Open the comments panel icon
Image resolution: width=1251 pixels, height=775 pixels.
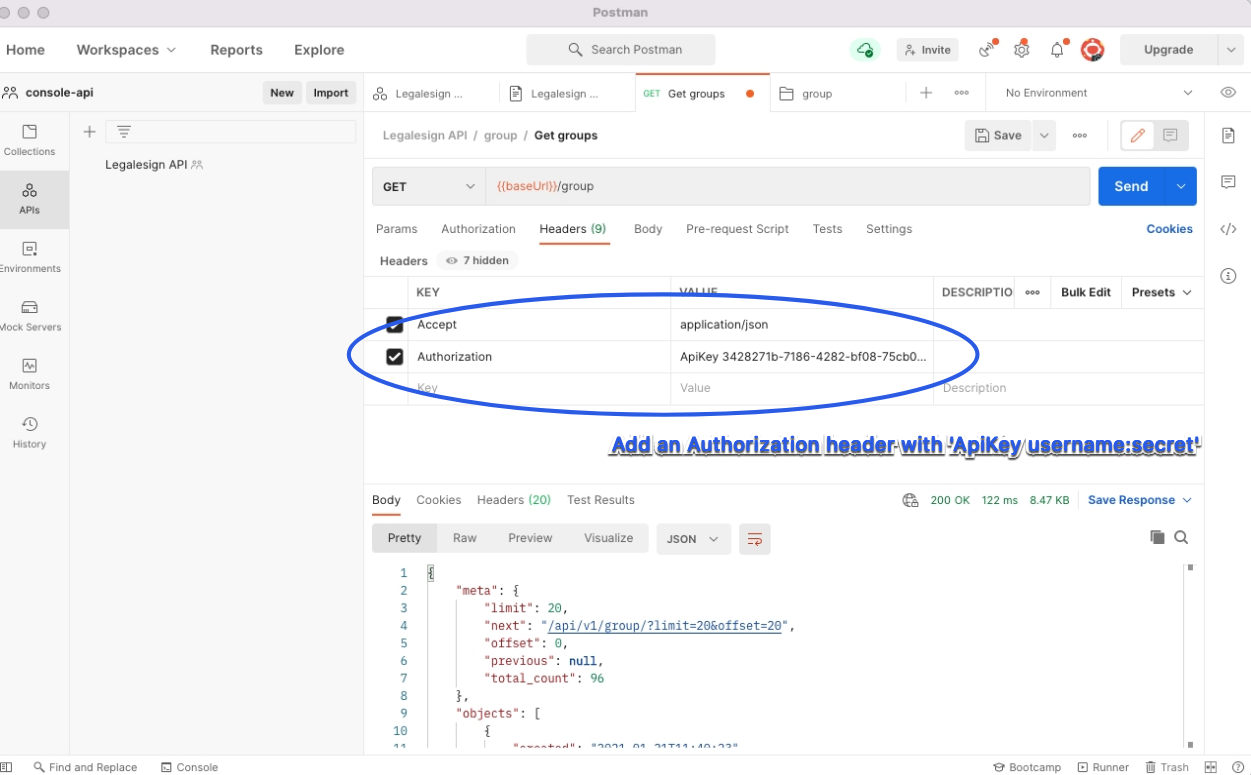1228,182
